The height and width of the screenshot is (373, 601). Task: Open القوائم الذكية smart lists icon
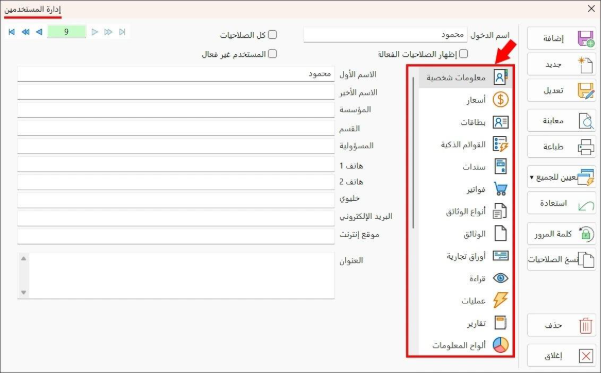pos(500,145)
